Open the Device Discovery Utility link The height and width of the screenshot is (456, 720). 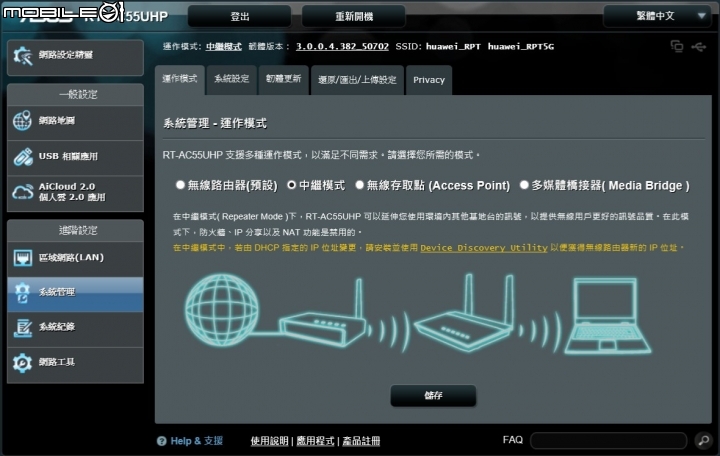pos(484,248)
